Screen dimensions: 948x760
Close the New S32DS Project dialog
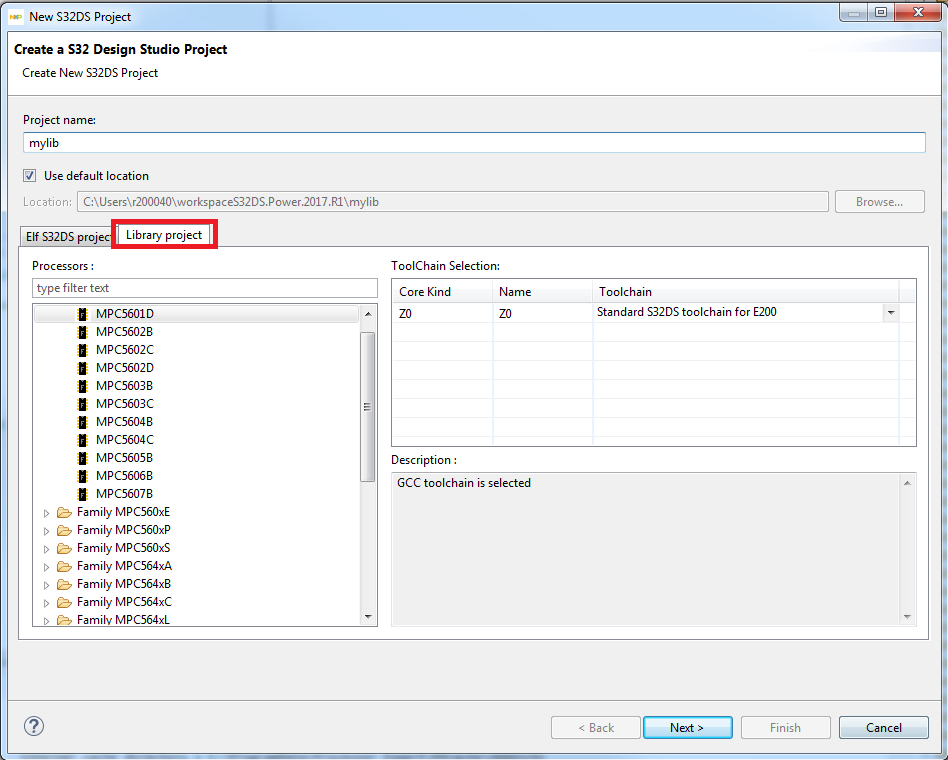(x=918, y=13)
